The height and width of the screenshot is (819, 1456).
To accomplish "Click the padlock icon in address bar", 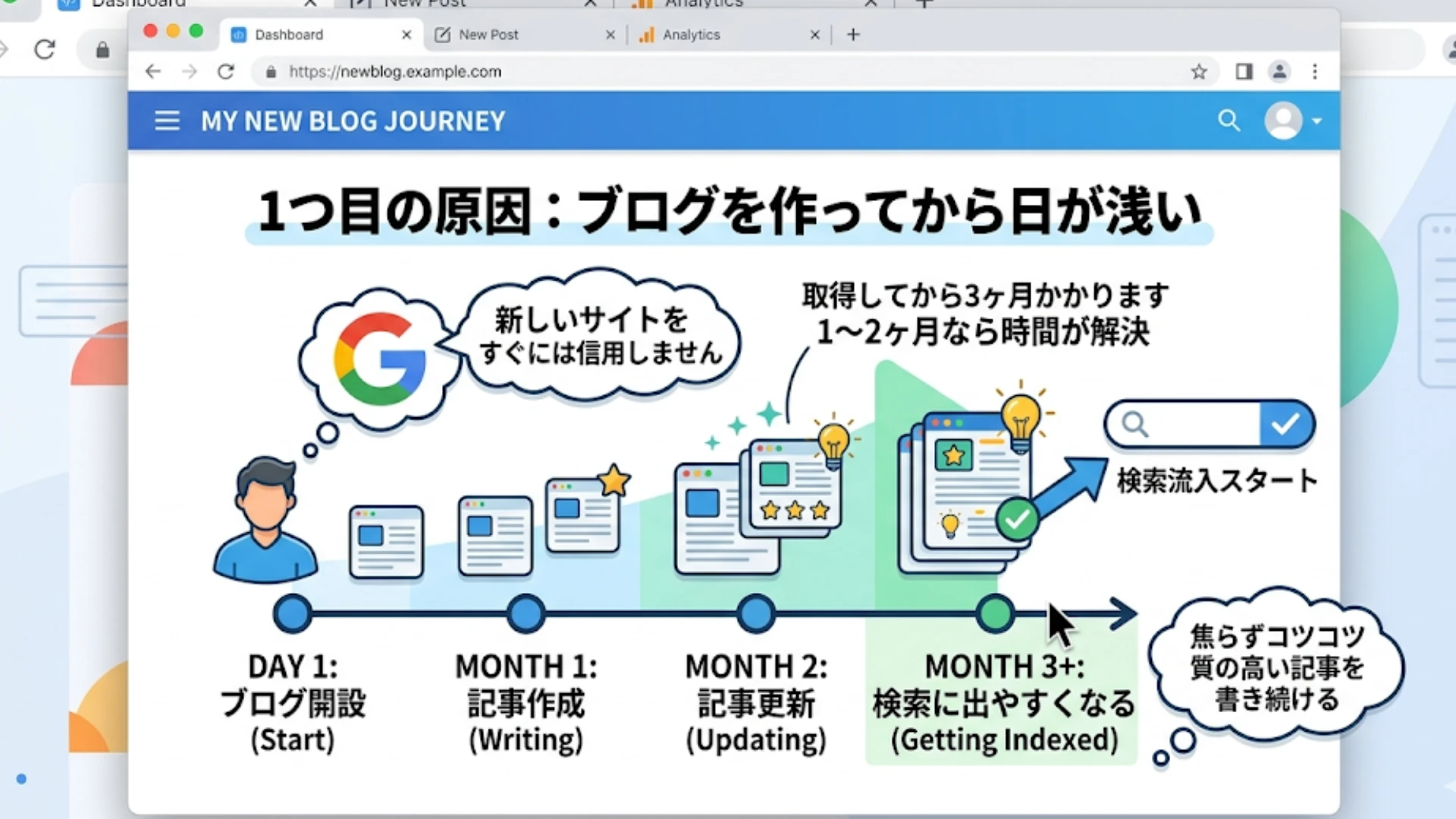I will [271, 72].
